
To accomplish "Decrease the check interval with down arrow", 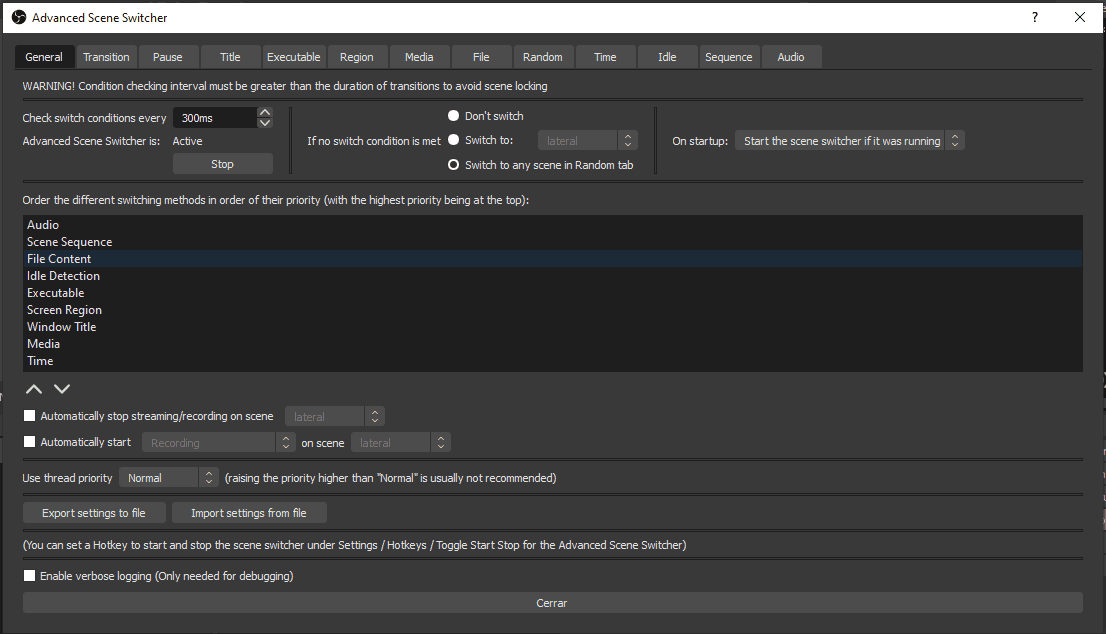I will click(265, 123).
